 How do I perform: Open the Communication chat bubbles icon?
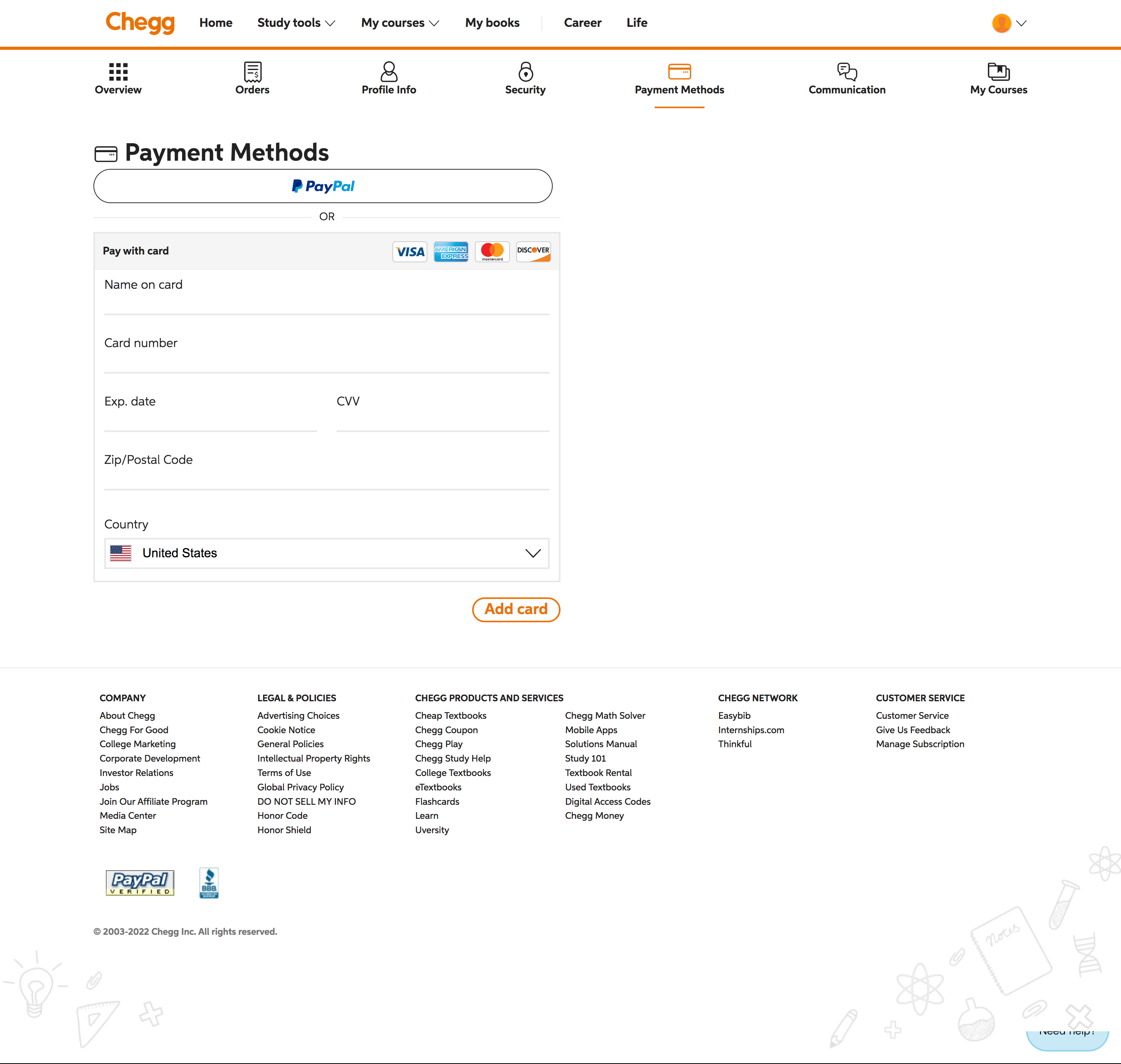[x=847, y=72]
